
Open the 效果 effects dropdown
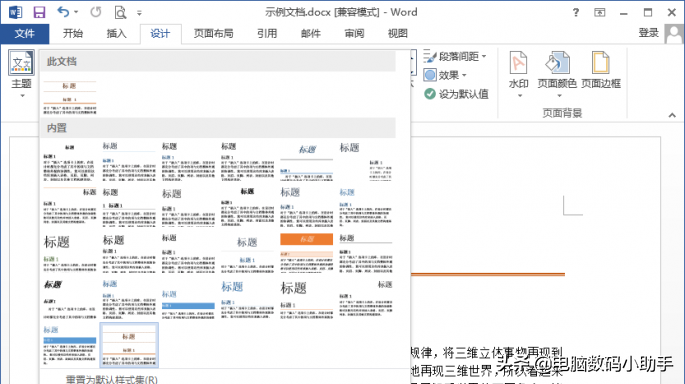pos(445,75)
